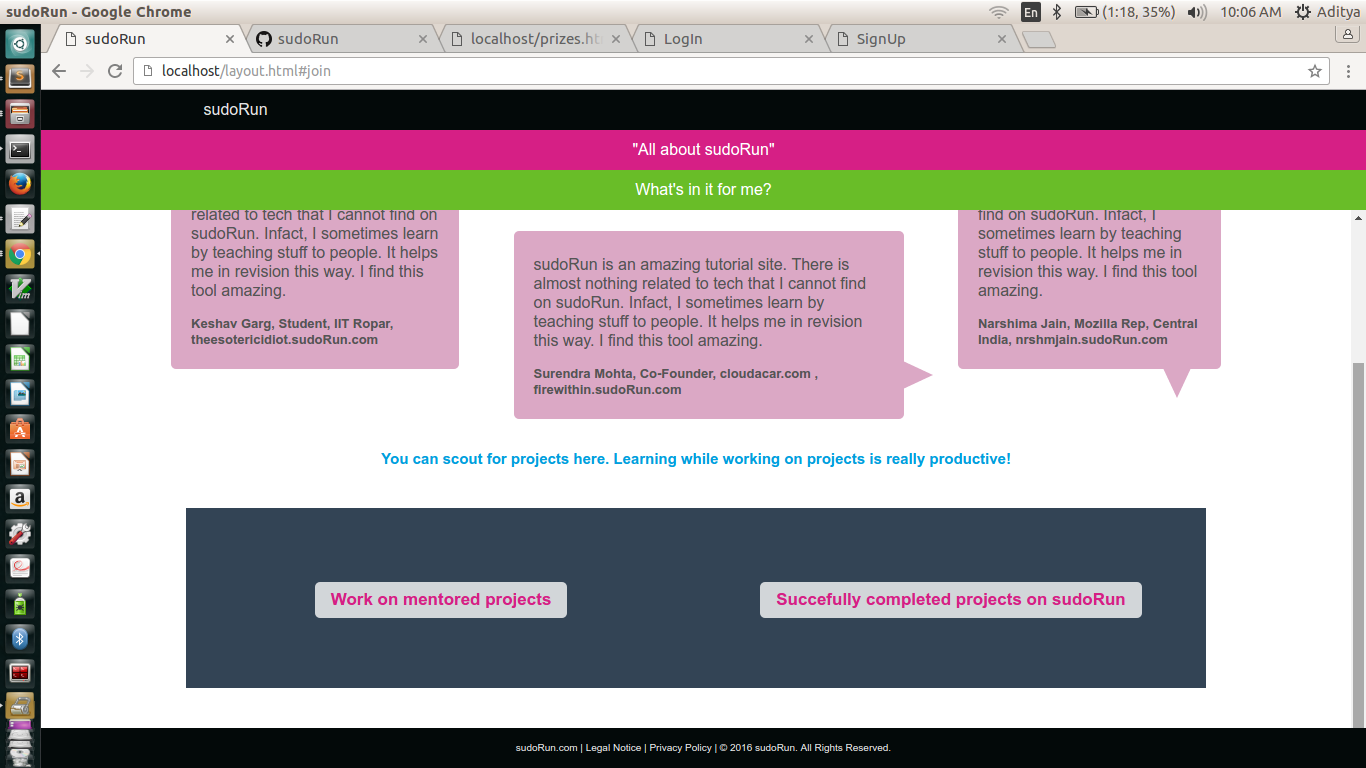This screenshot has height=768, width=1366.
Task: Open the "All about sudoRun" pink bar
Action: (x=703, y=150)
